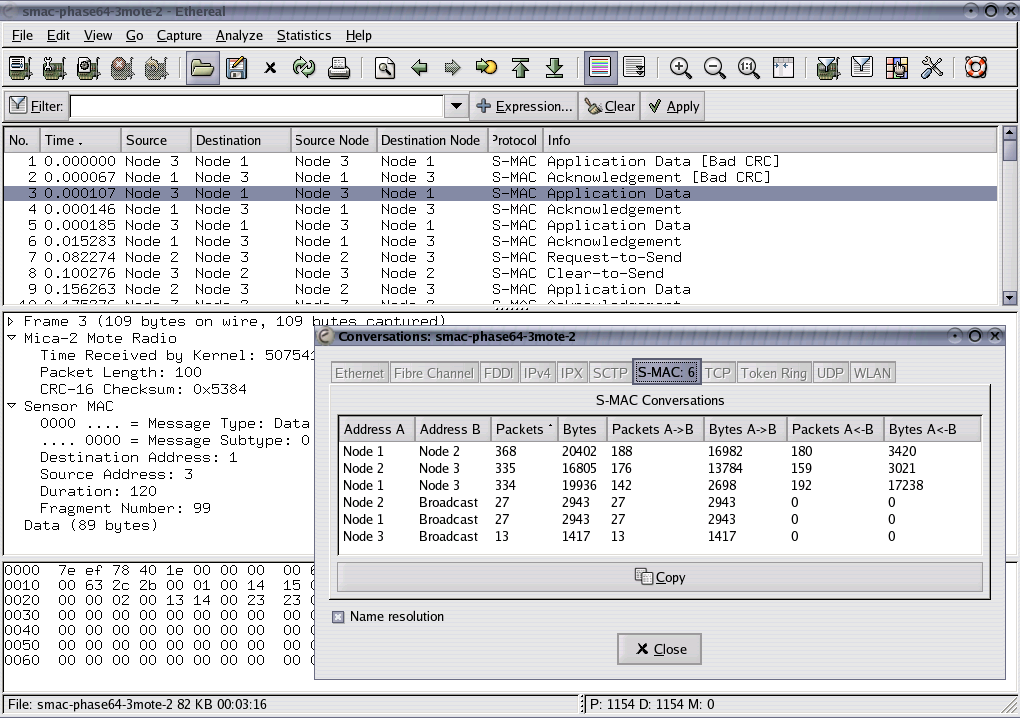The width and height of the screenshot is (1020, 718).
Task: Toggle the Name resolution checkbox
Action: pos(339,617)
